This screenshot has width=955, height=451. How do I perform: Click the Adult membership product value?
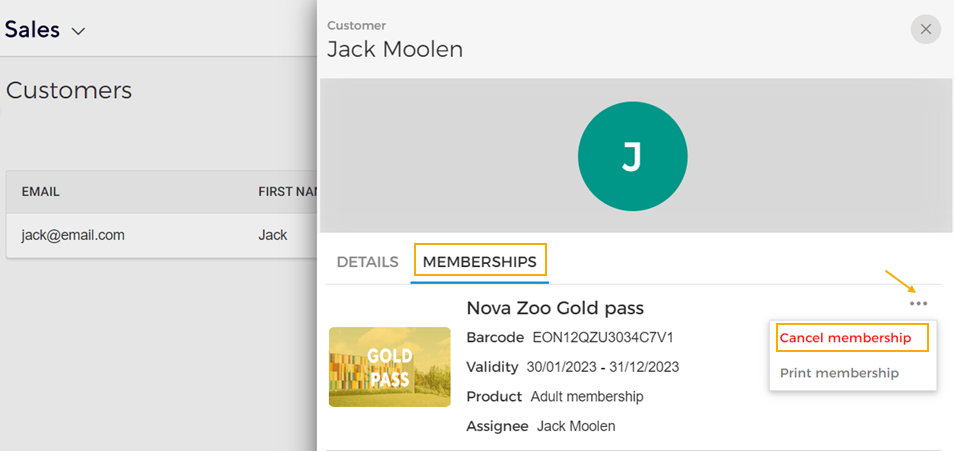click(x=587, y=396)
